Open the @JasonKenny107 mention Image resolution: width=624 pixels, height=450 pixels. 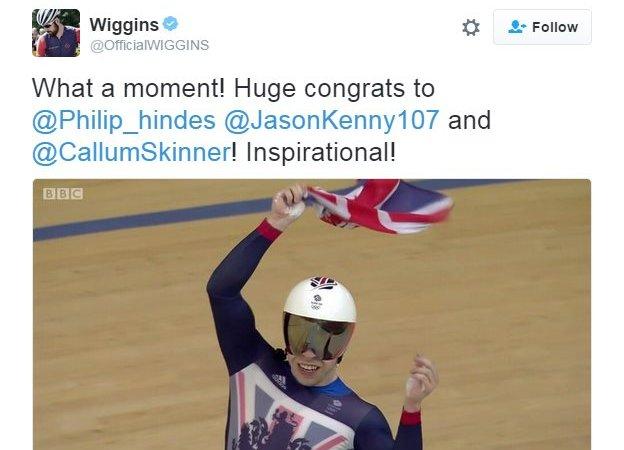332,121
